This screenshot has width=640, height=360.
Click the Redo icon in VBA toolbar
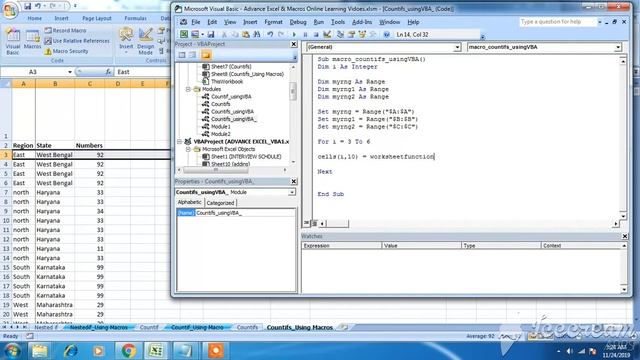(x=281, y=35)
